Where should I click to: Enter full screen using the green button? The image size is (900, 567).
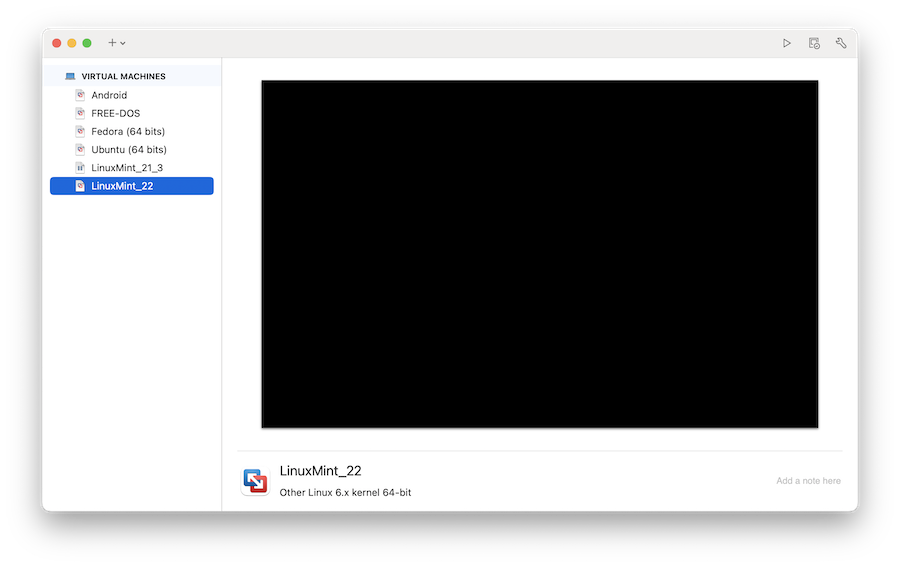pos(87,43)
